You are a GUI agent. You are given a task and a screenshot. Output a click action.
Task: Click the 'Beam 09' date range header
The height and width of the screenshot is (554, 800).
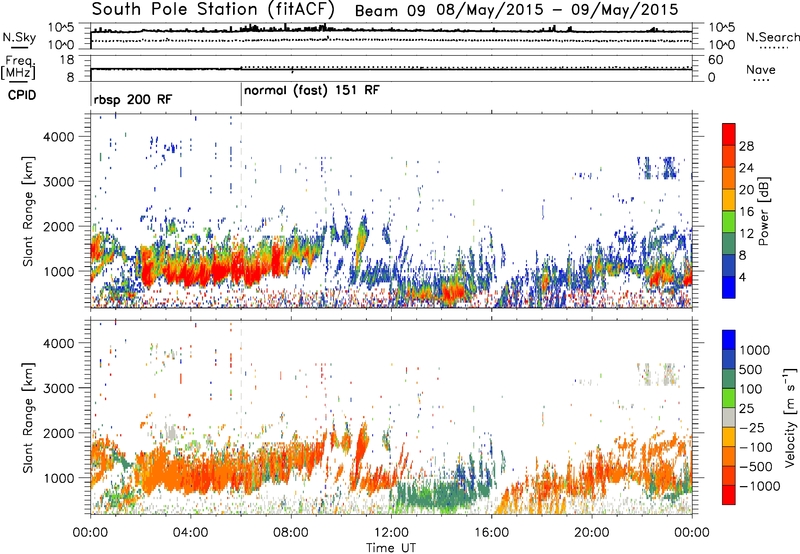click(x=516, y=10)
